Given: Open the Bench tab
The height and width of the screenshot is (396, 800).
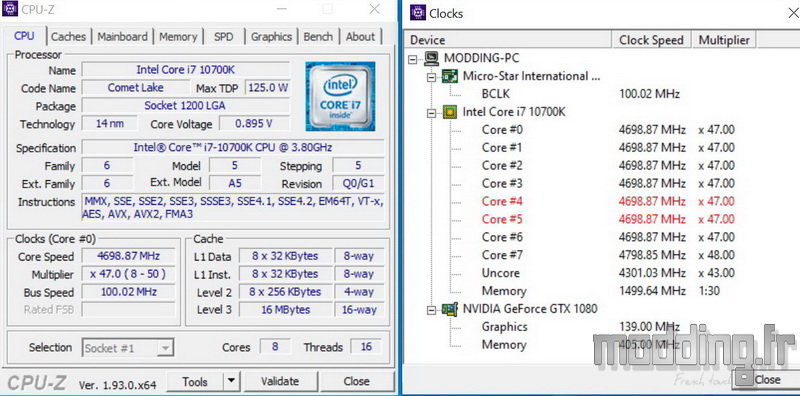Looking at the screenshot, I should (x=318, y=37).
